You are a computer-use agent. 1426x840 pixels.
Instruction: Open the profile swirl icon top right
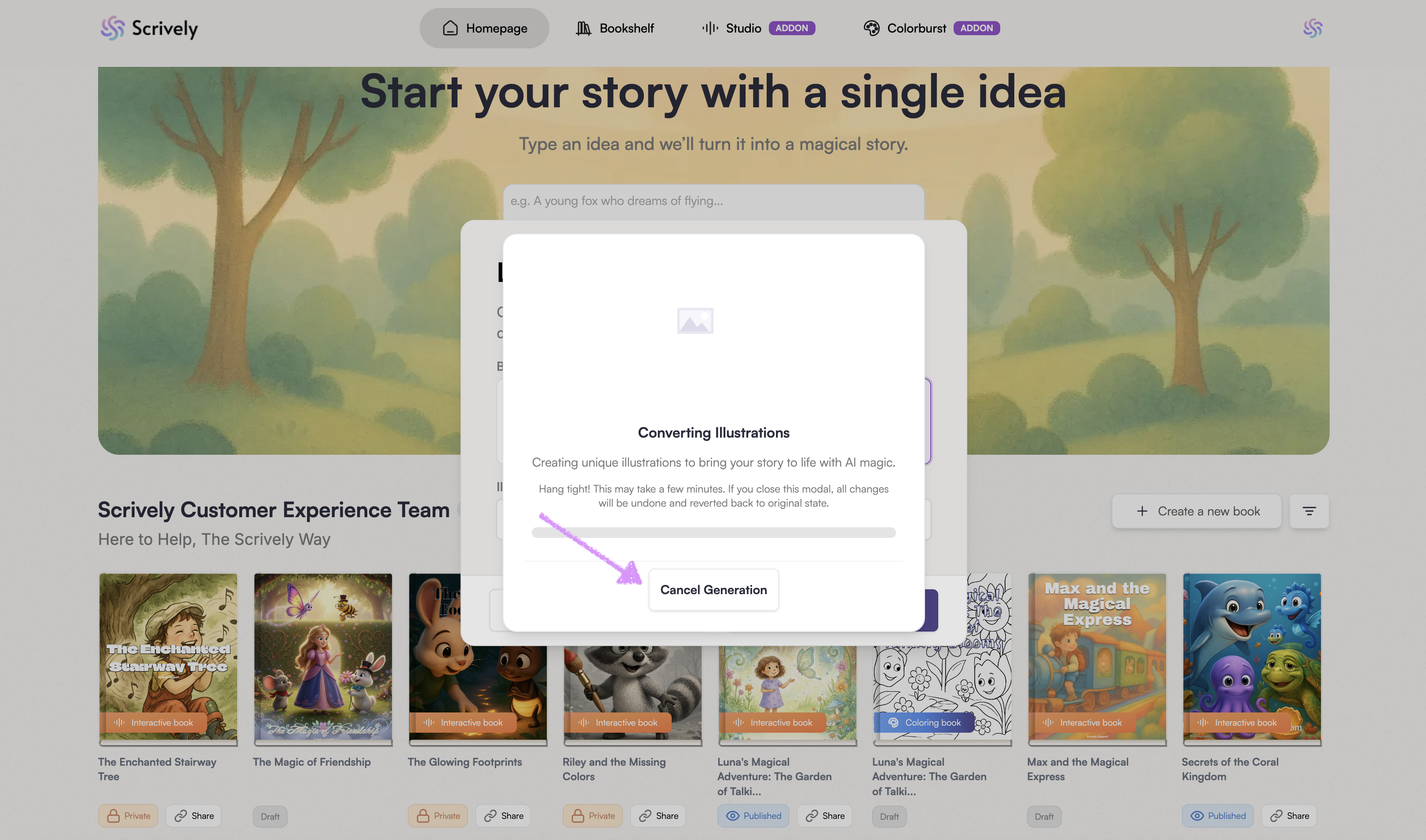pos(1312,28)
